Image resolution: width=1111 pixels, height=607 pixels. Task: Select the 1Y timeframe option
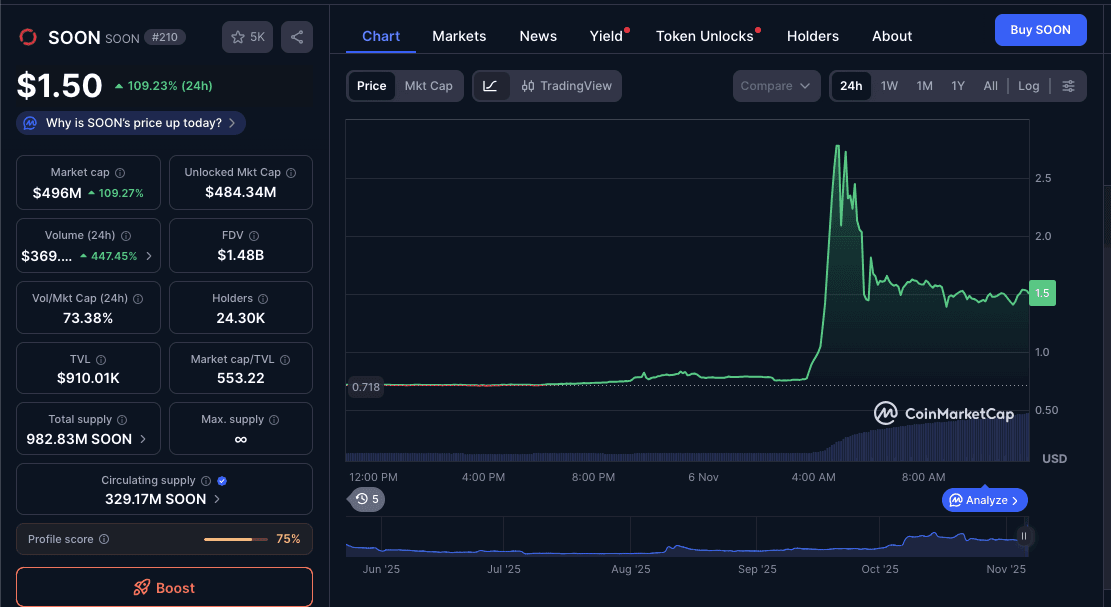[x=957, y=86]
